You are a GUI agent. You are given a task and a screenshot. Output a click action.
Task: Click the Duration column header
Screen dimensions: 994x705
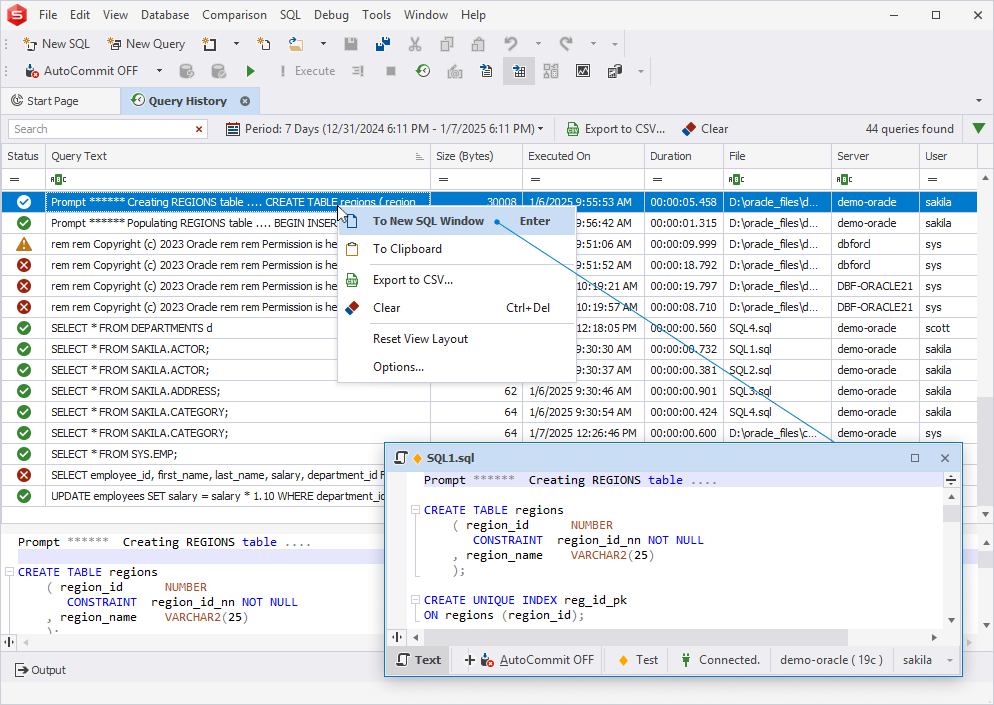(x=683, y=156)
